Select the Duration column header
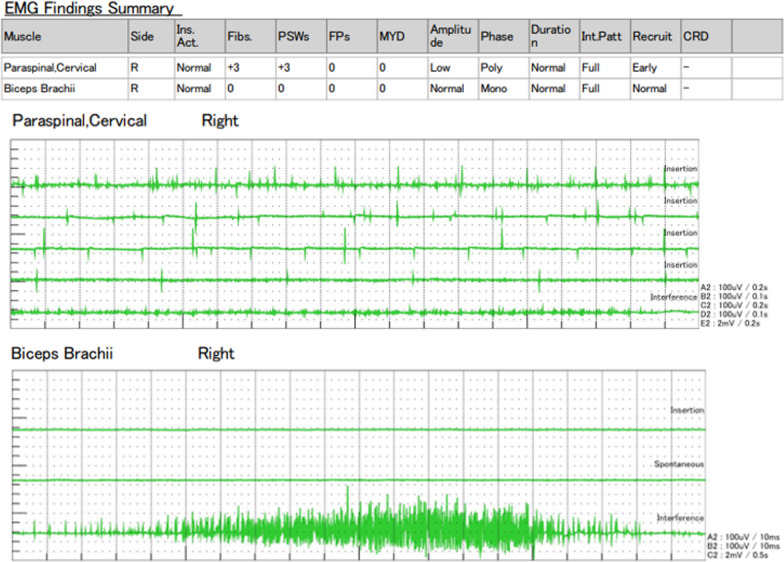 pyautogui.click(x=554, y=36)
